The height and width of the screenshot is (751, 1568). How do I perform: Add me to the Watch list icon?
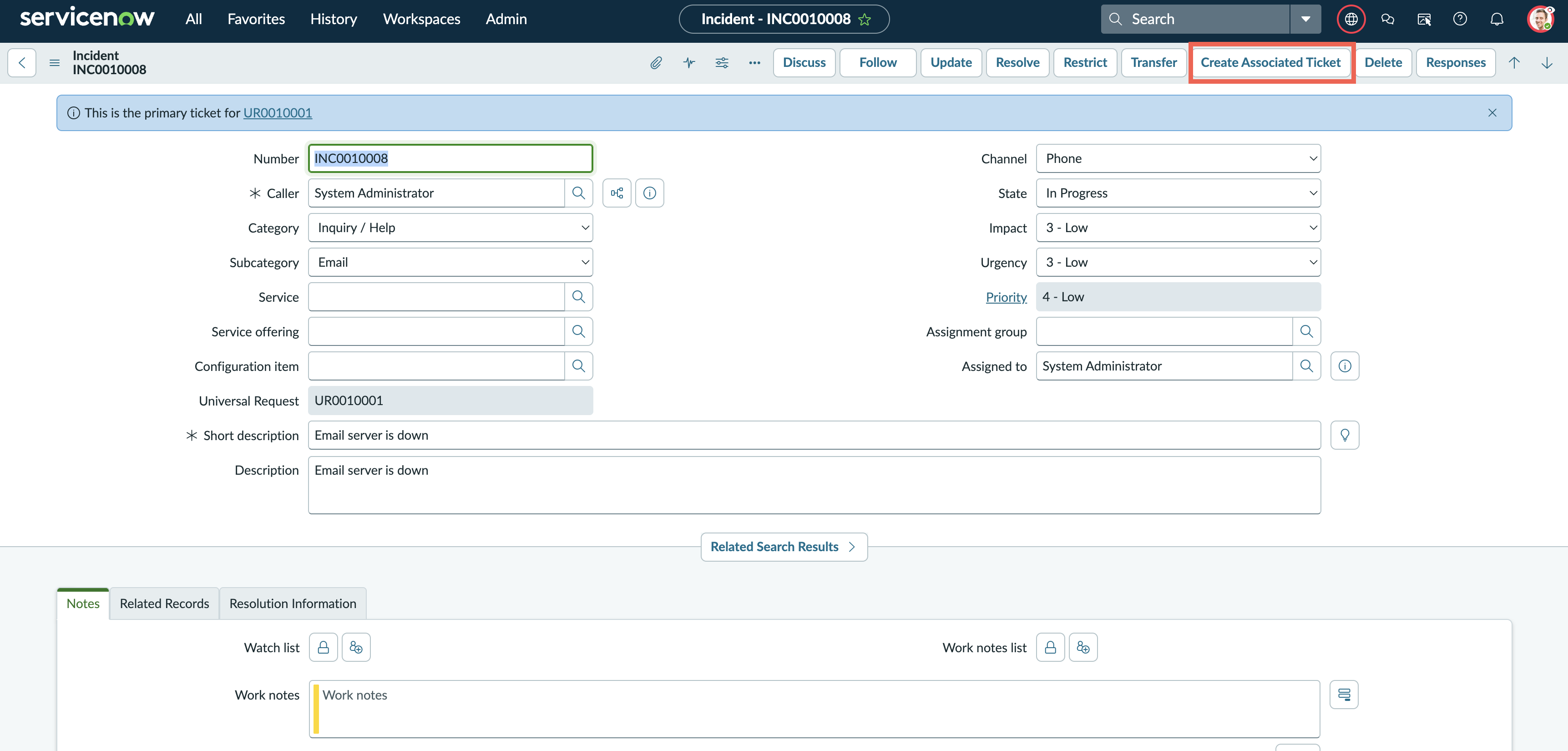coord(356,648)
